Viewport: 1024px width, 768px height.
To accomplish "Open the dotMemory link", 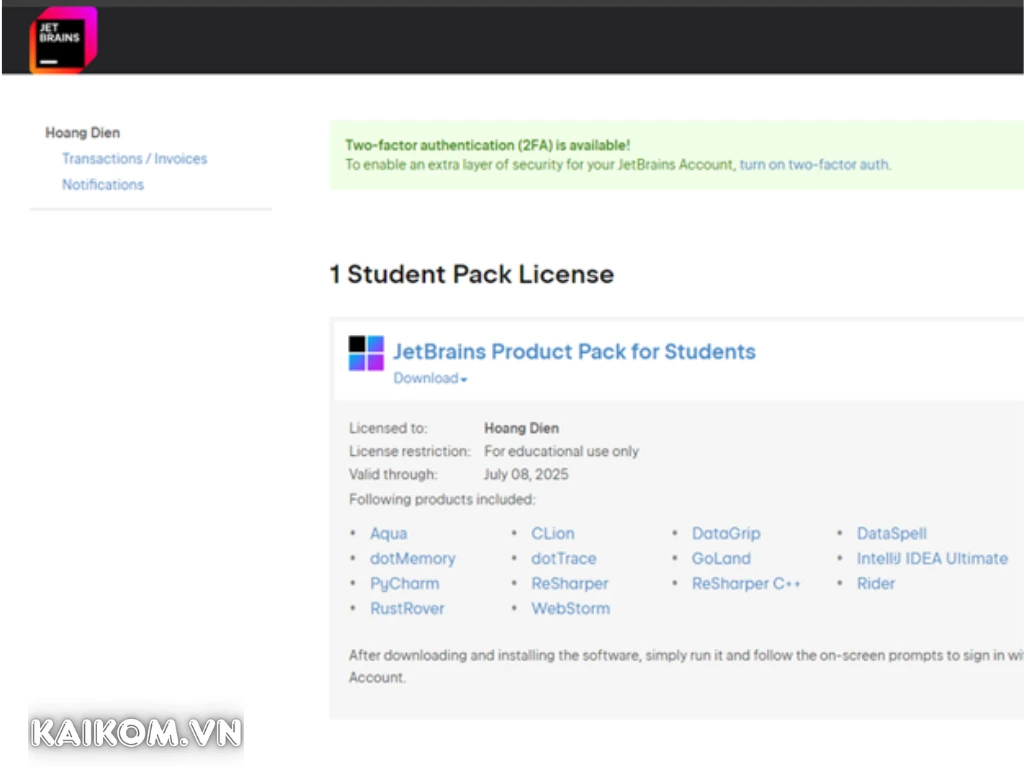I will [x=412, y=559].
